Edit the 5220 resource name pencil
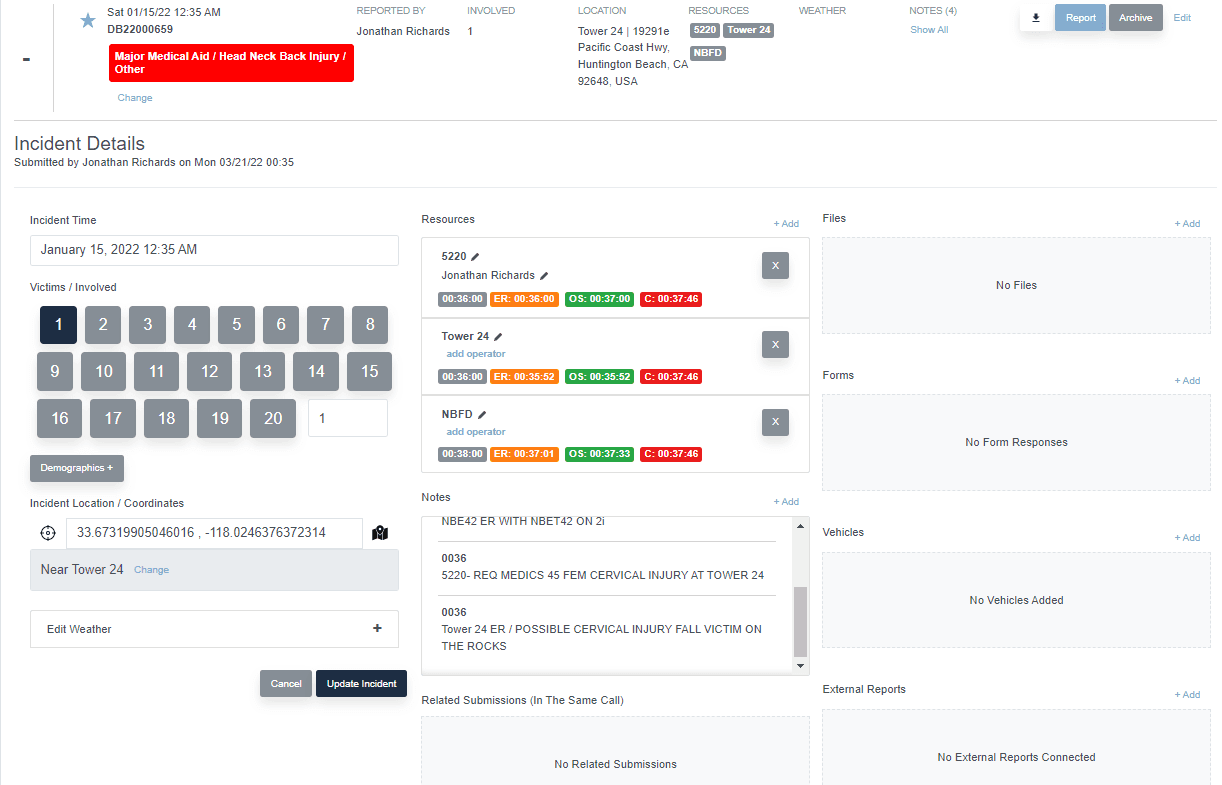Screen dimensions: 1222x785 point(476,257)
